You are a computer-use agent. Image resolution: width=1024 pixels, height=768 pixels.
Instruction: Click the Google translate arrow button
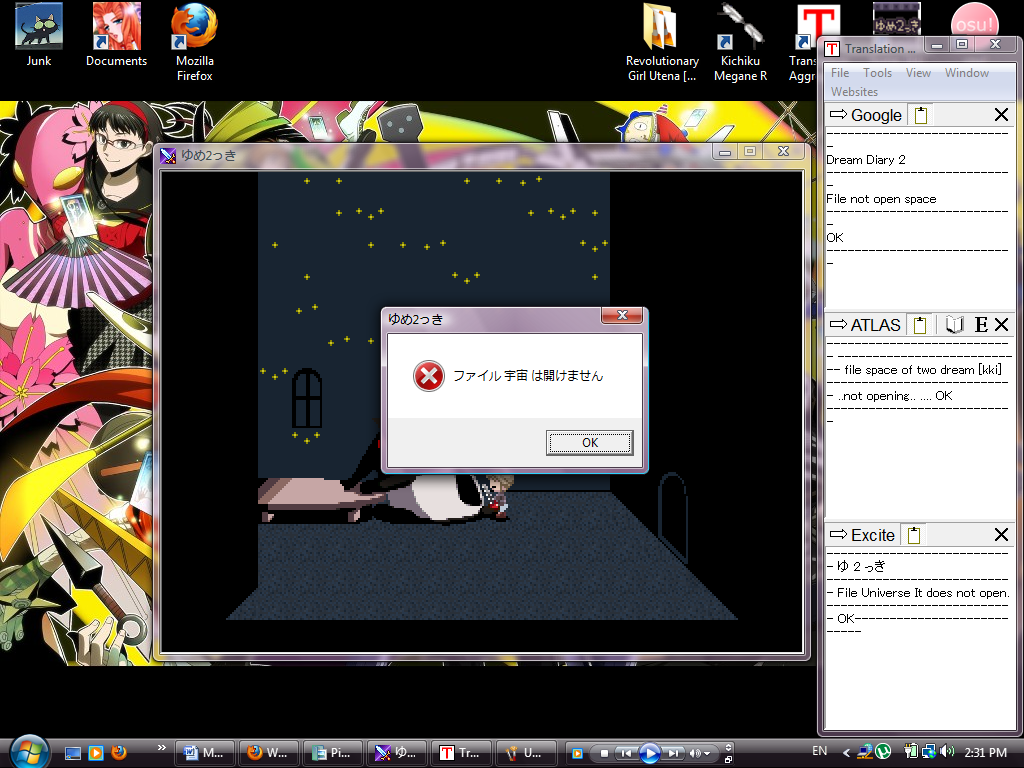click(837, 115)
